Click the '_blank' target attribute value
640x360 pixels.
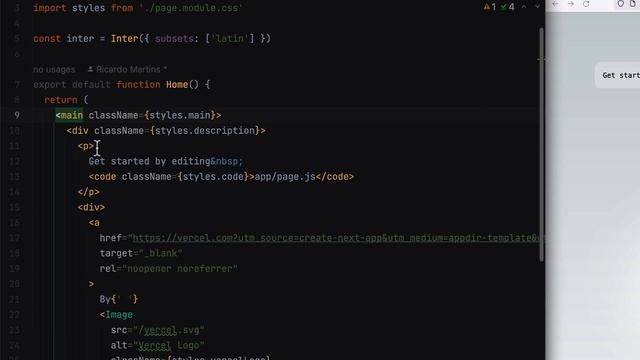tap(160, 253)
